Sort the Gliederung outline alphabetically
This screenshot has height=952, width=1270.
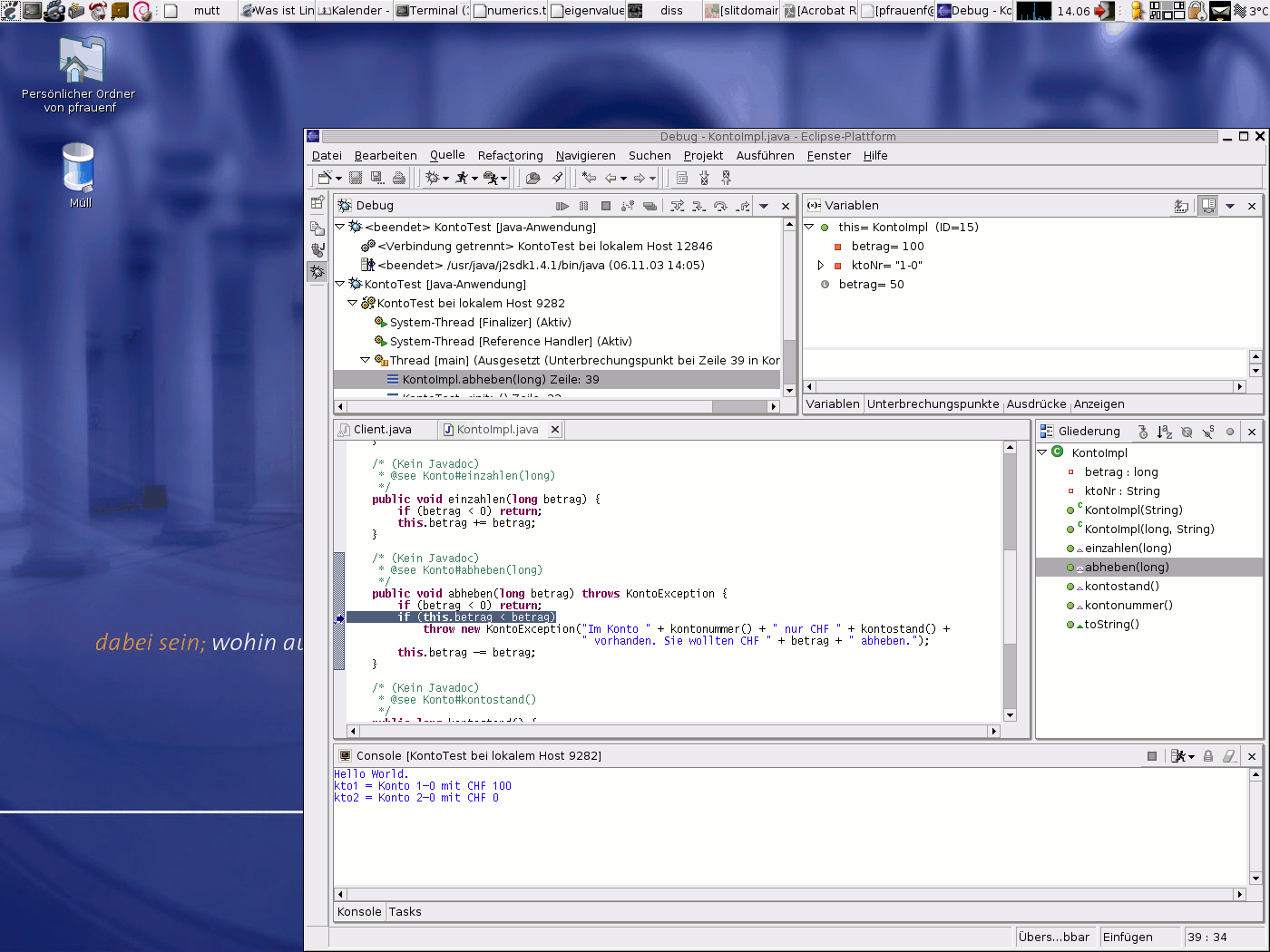click(x=1165, y=432)
